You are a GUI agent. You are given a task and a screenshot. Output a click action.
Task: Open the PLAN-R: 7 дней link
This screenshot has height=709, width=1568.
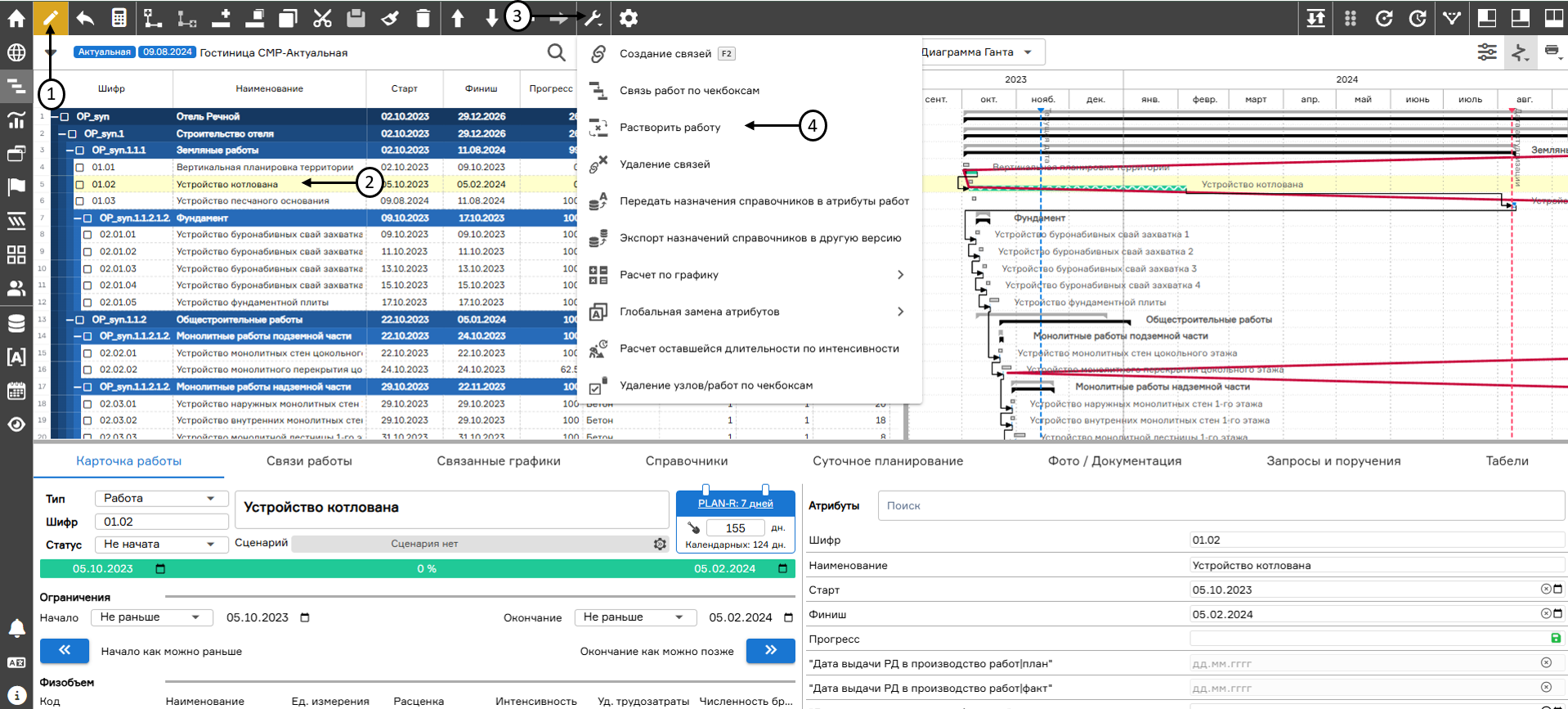pyautogui.click(x=735, y=504)
